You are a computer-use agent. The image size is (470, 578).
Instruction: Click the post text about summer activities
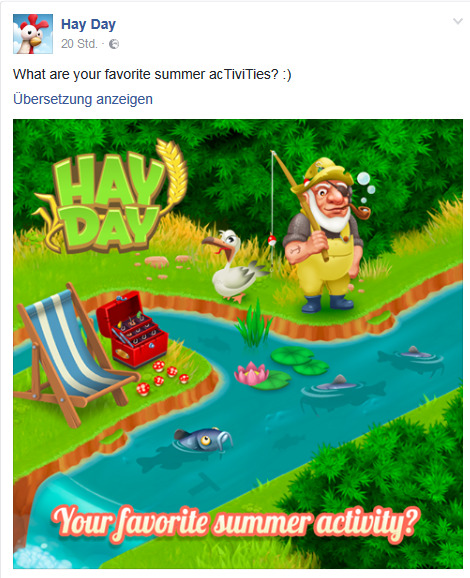[152, 74]
